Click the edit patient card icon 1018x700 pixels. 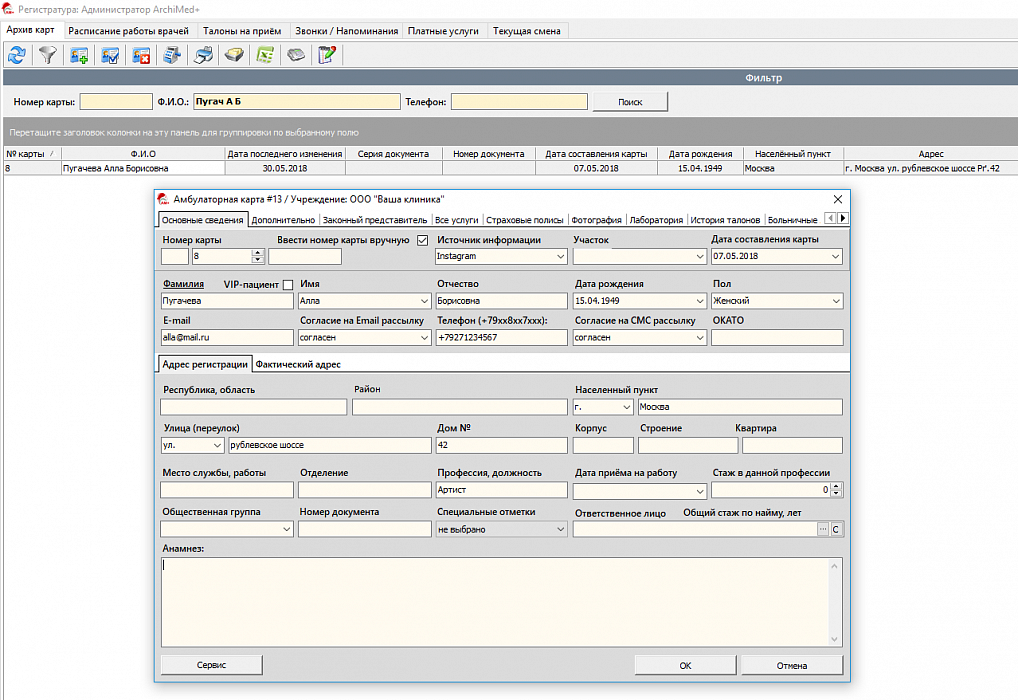(110, 56)
